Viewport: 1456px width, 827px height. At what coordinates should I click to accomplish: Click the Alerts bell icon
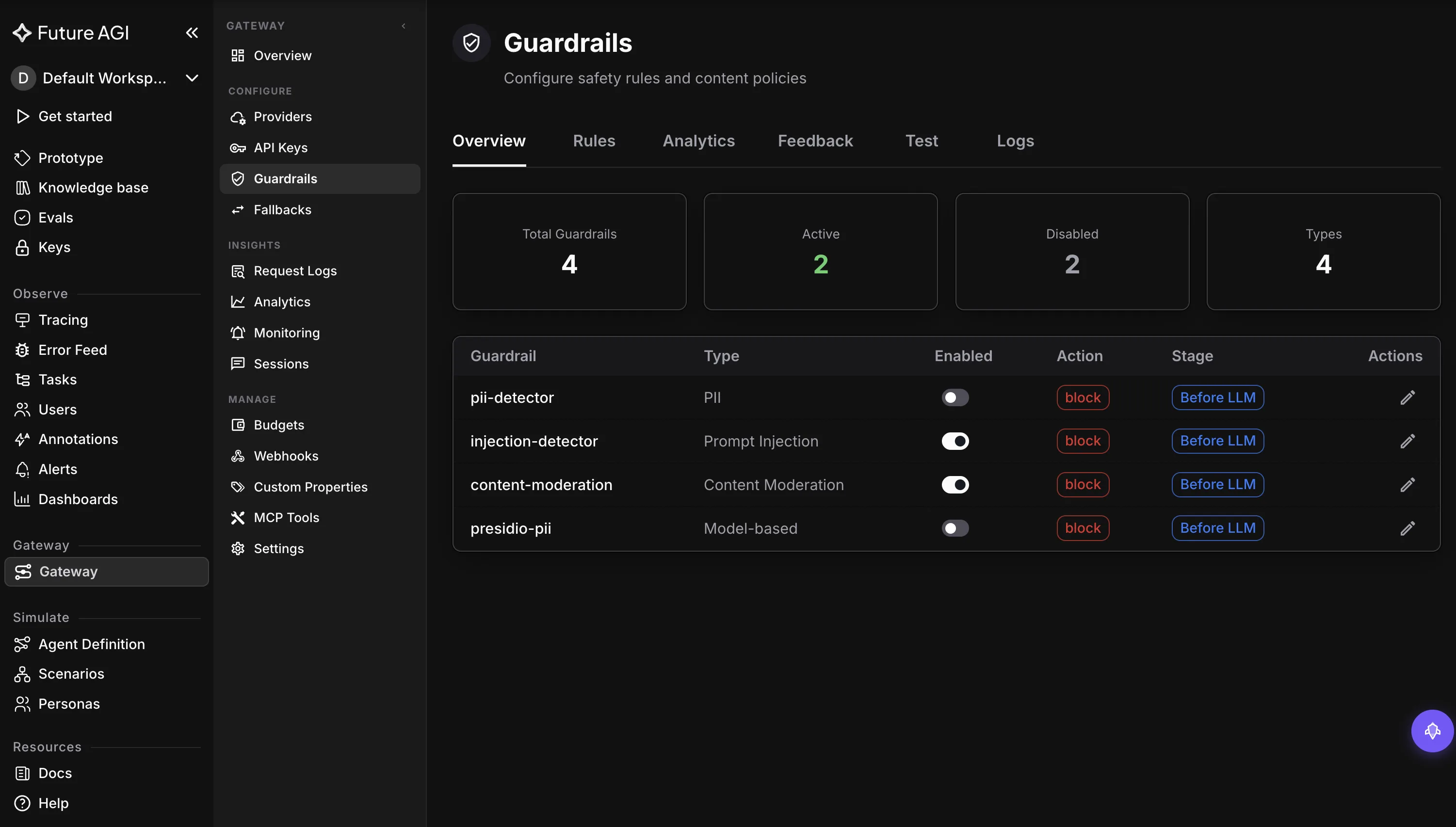pos(22,469)
